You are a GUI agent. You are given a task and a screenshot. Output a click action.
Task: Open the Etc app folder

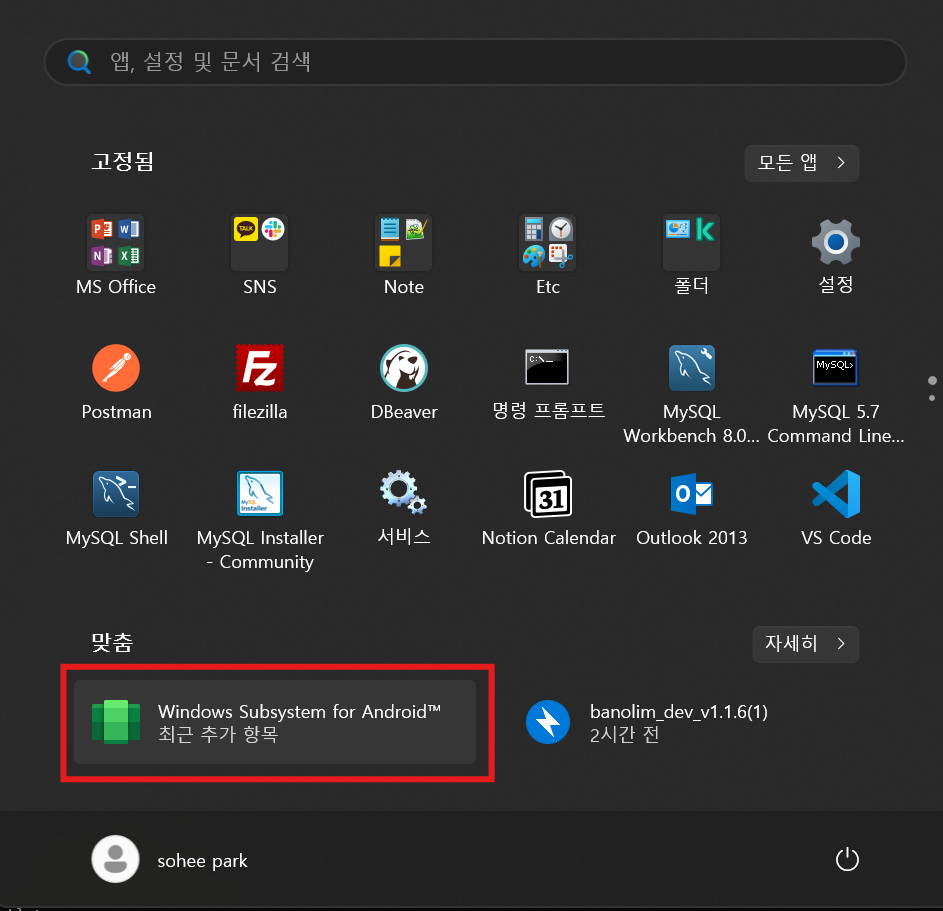click(548, 256)
